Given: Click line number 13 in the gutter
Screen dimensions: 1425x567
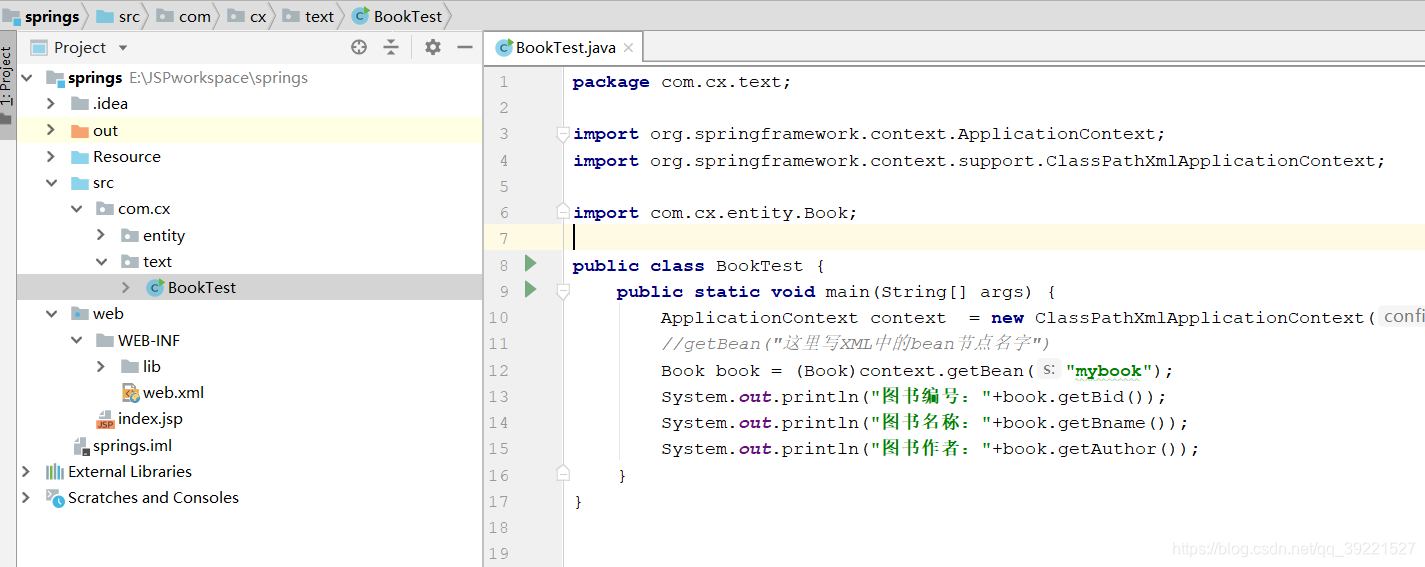Looking at the screenshot, I should (498, 397).
